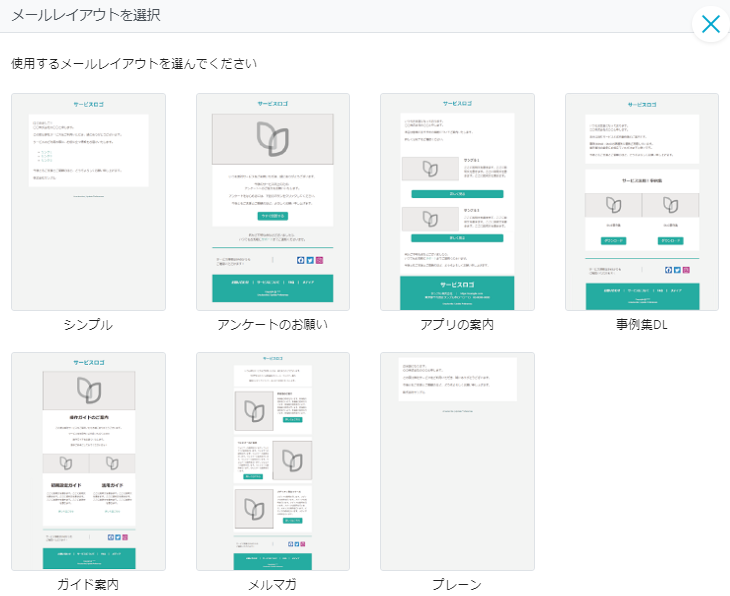Choose the ガイド案内 layout thumbnail

88,461
